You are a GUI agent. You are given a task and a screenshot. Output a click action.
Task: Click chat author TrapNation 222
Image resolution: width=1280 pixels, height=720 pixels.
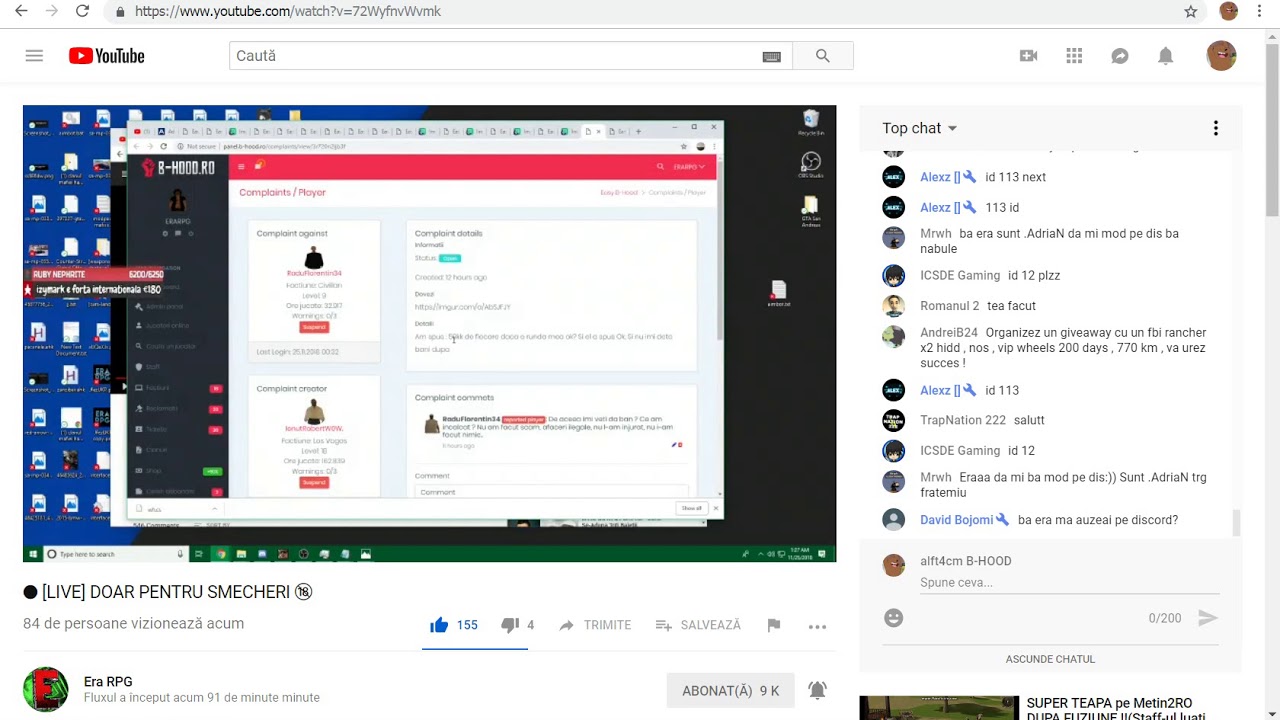(963, 420)
